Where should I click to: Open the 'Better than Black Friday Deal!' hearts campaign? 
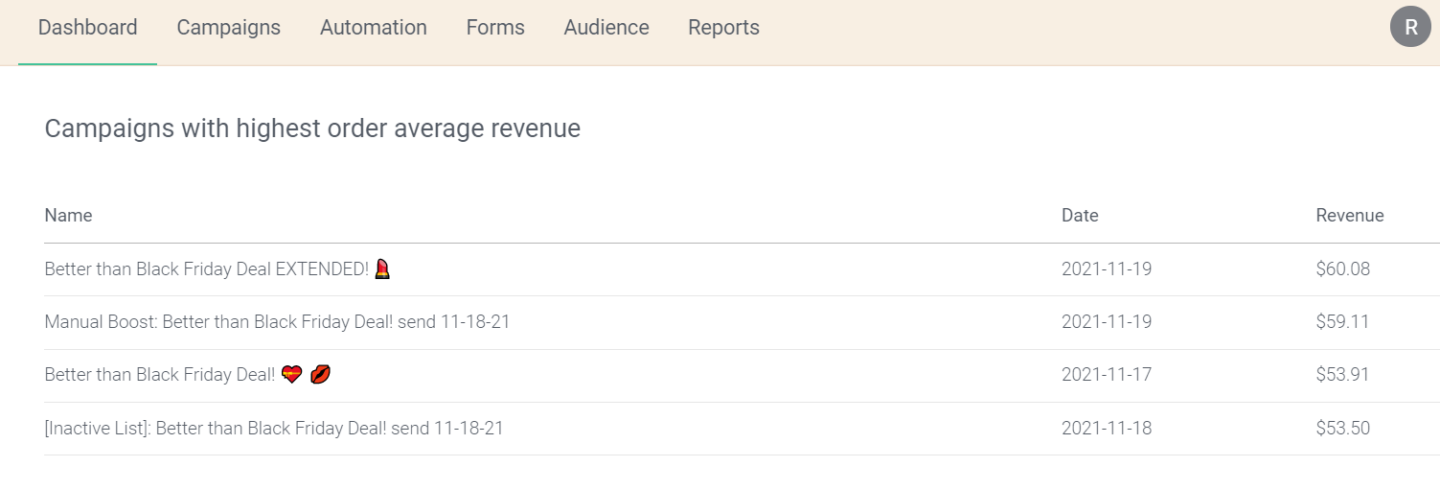click(188, 375)
